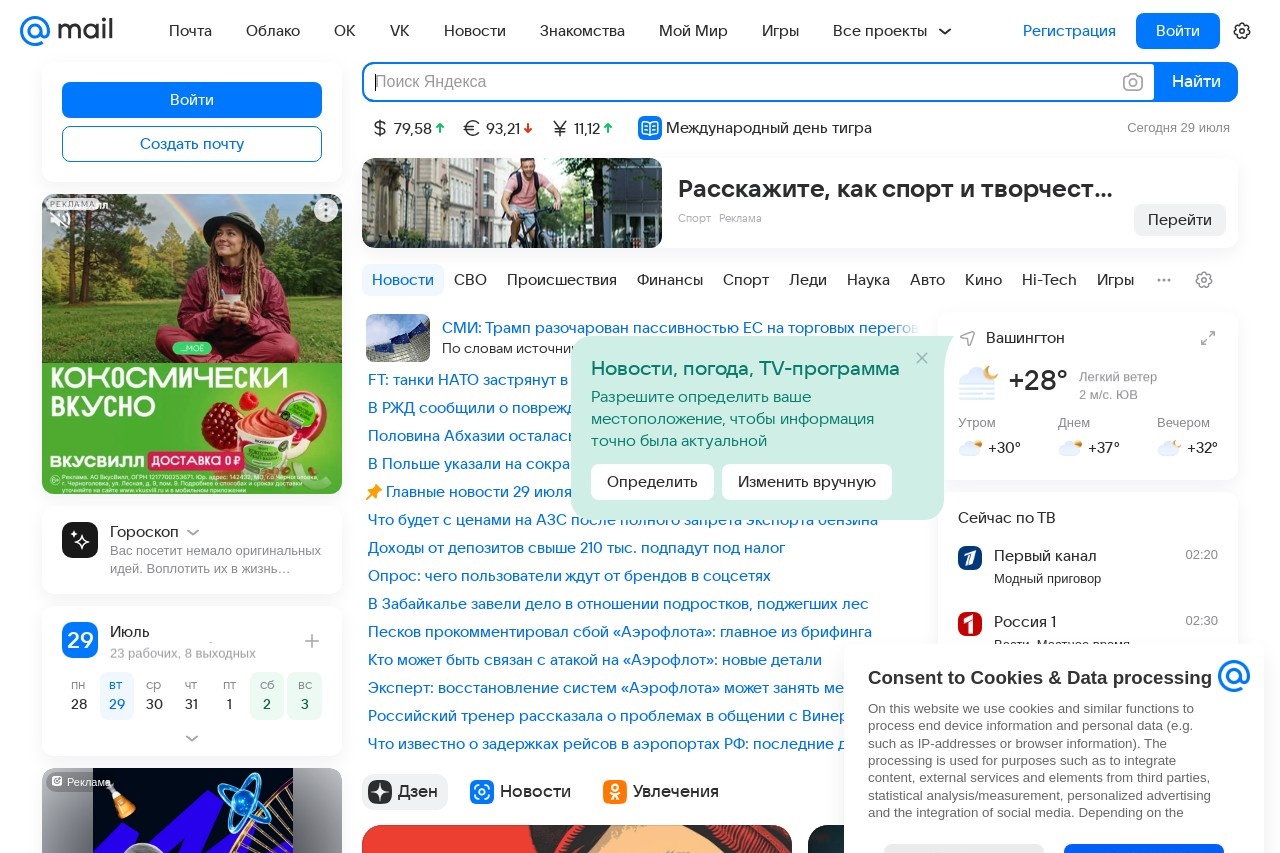Open the cyclist ad thumbnail

click(512, 203)
